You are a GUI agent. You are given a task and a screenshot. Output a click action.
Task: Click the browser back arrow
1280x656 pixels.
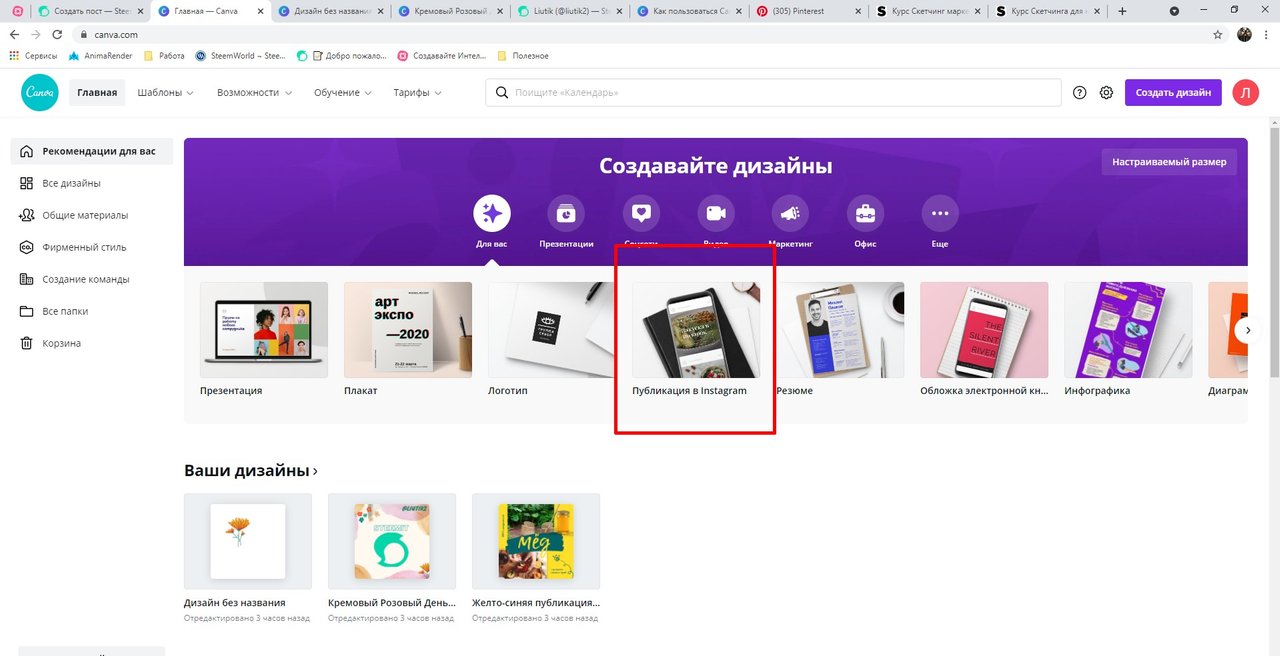[x=14, y=34]
